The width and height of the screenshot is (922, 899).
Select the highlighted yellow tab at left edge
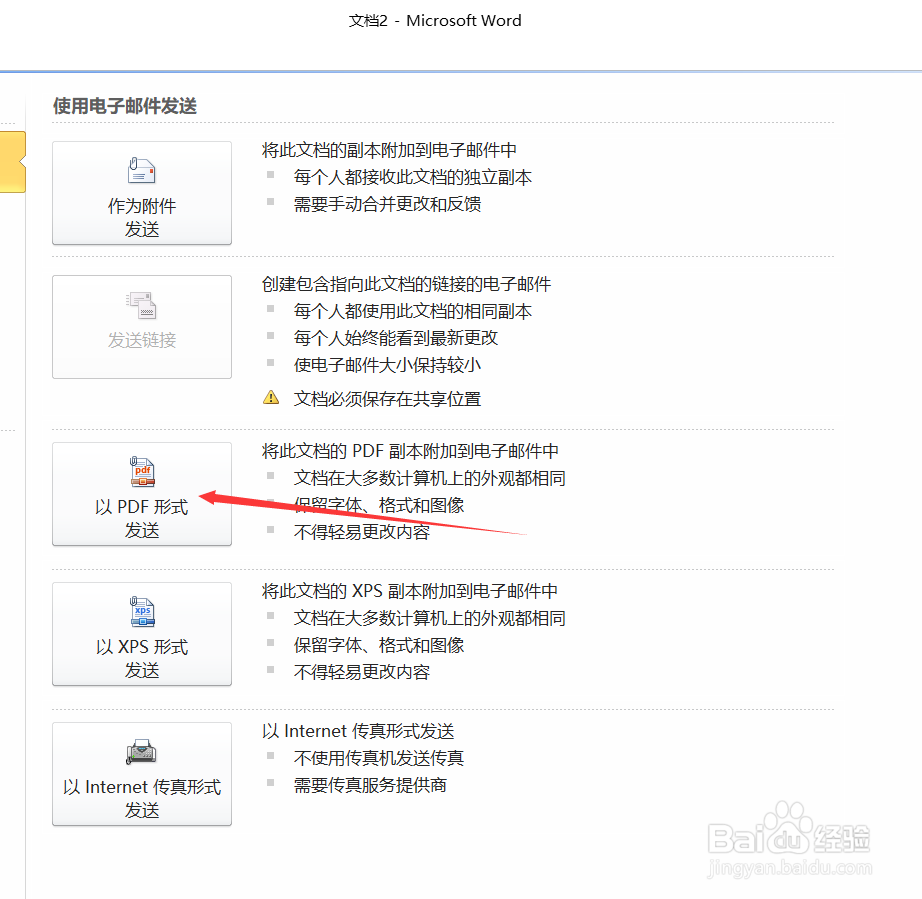click(x=13, y=162)
